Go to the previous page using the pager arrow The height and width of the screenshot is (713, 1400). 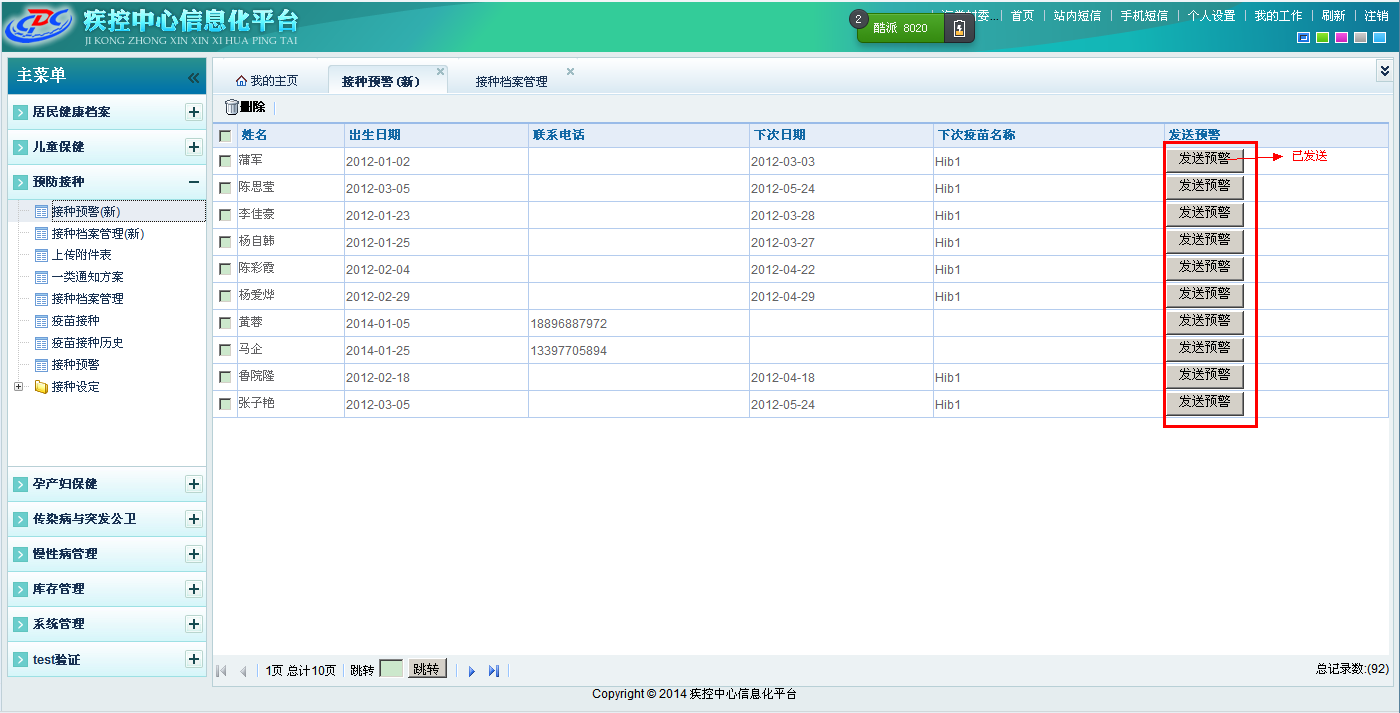[243, 671]
